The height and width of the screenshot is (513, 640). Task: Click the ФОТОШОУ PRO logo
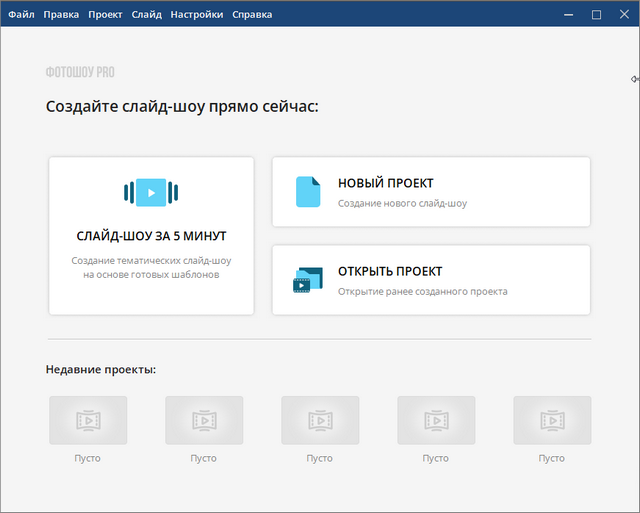coord(80,72)
